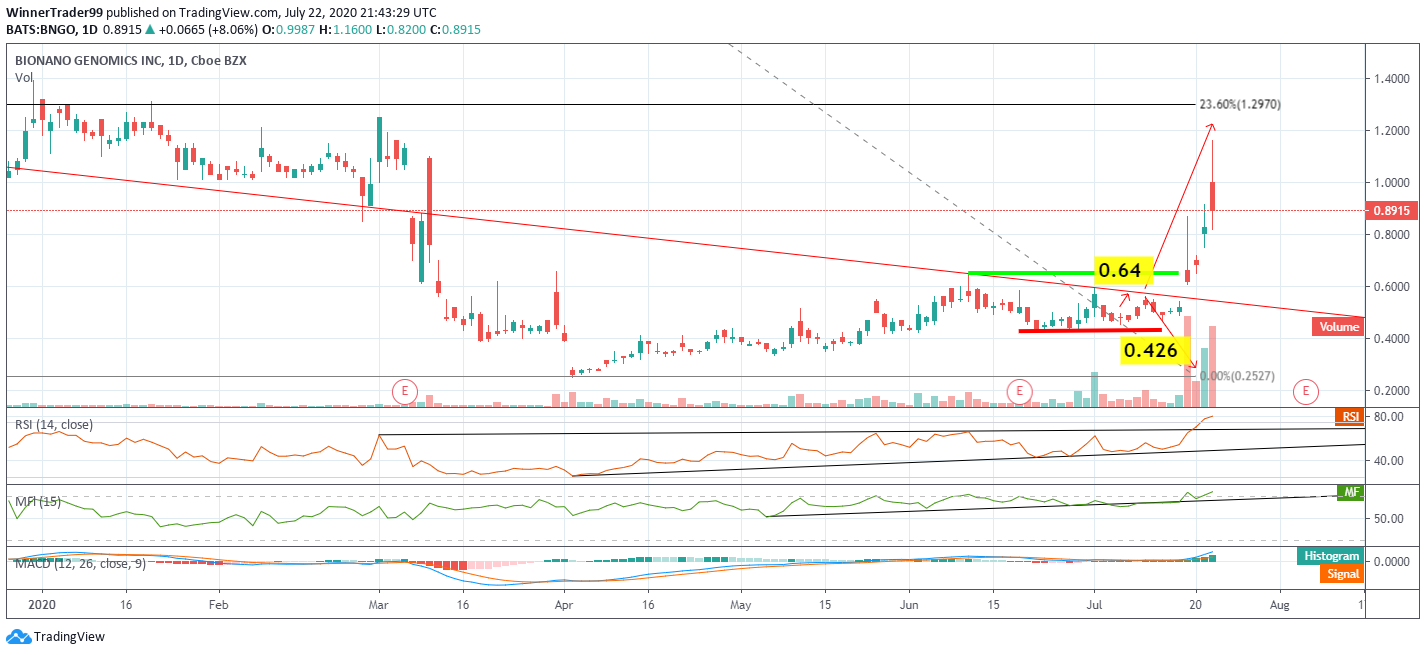The width and height of the screenshot is (1426, 655).
Task: Select the RSI label tag on price scale
Action: click(x=1348, y=417)
